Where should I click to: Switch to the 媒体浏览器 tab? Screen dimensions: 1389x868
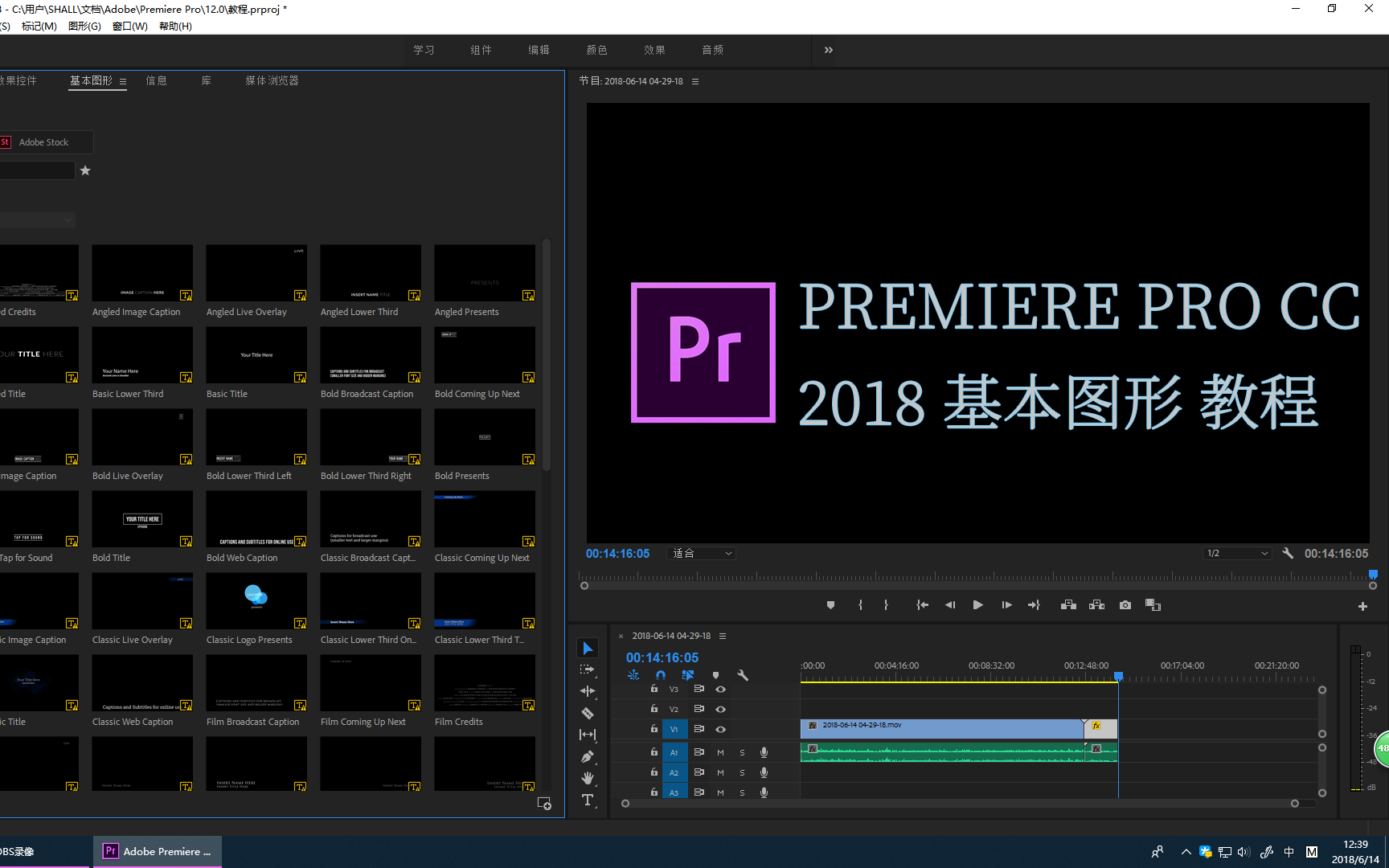(272, 80)
